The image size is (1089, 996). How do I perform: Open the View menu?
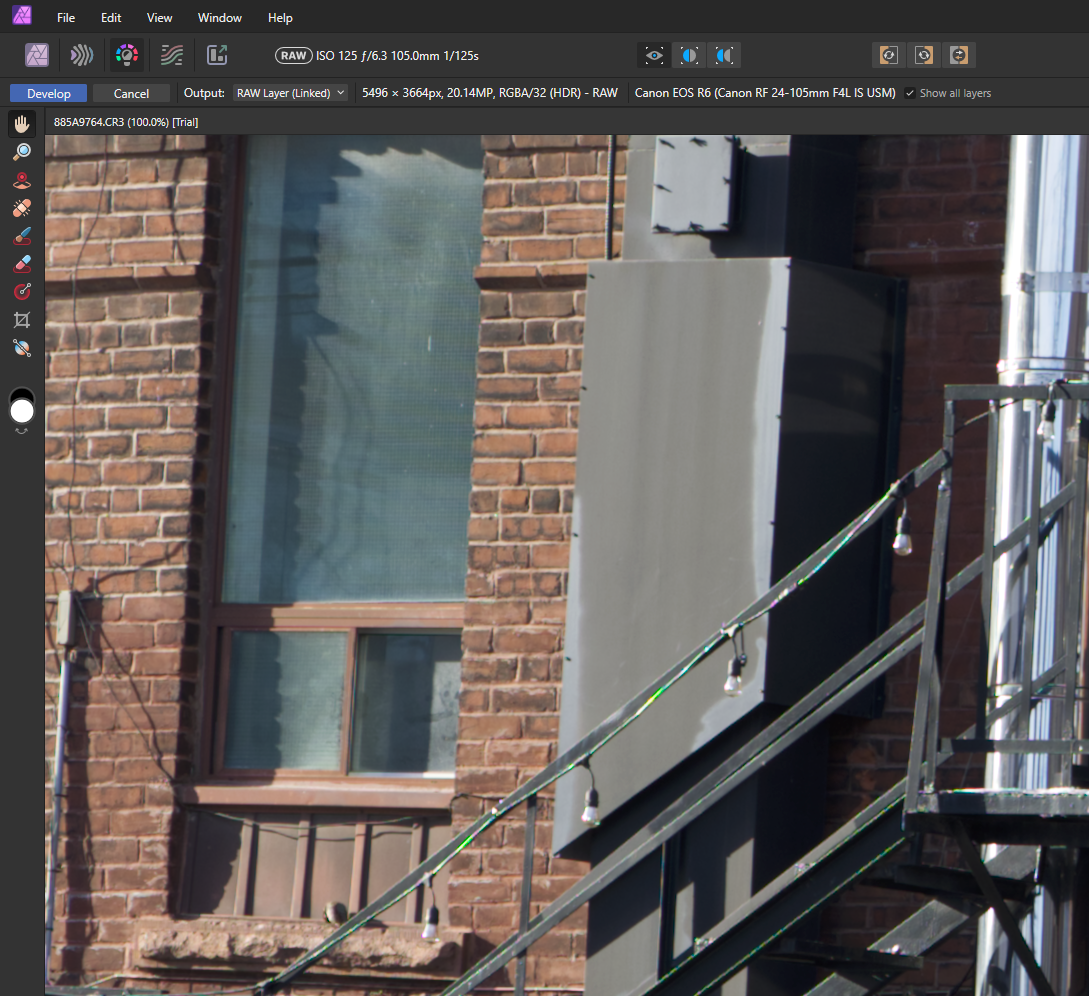click(x=159, y=17)
